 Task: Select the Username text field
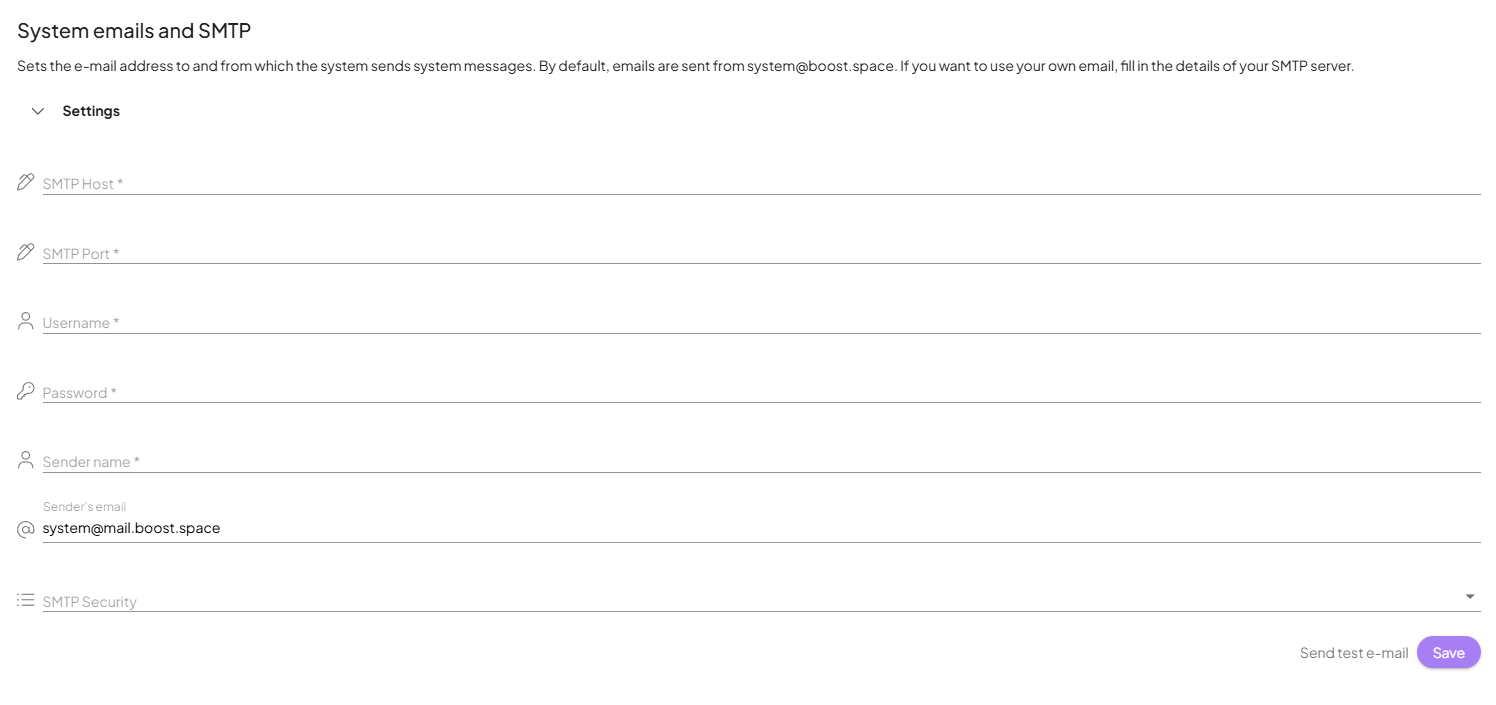760,322
